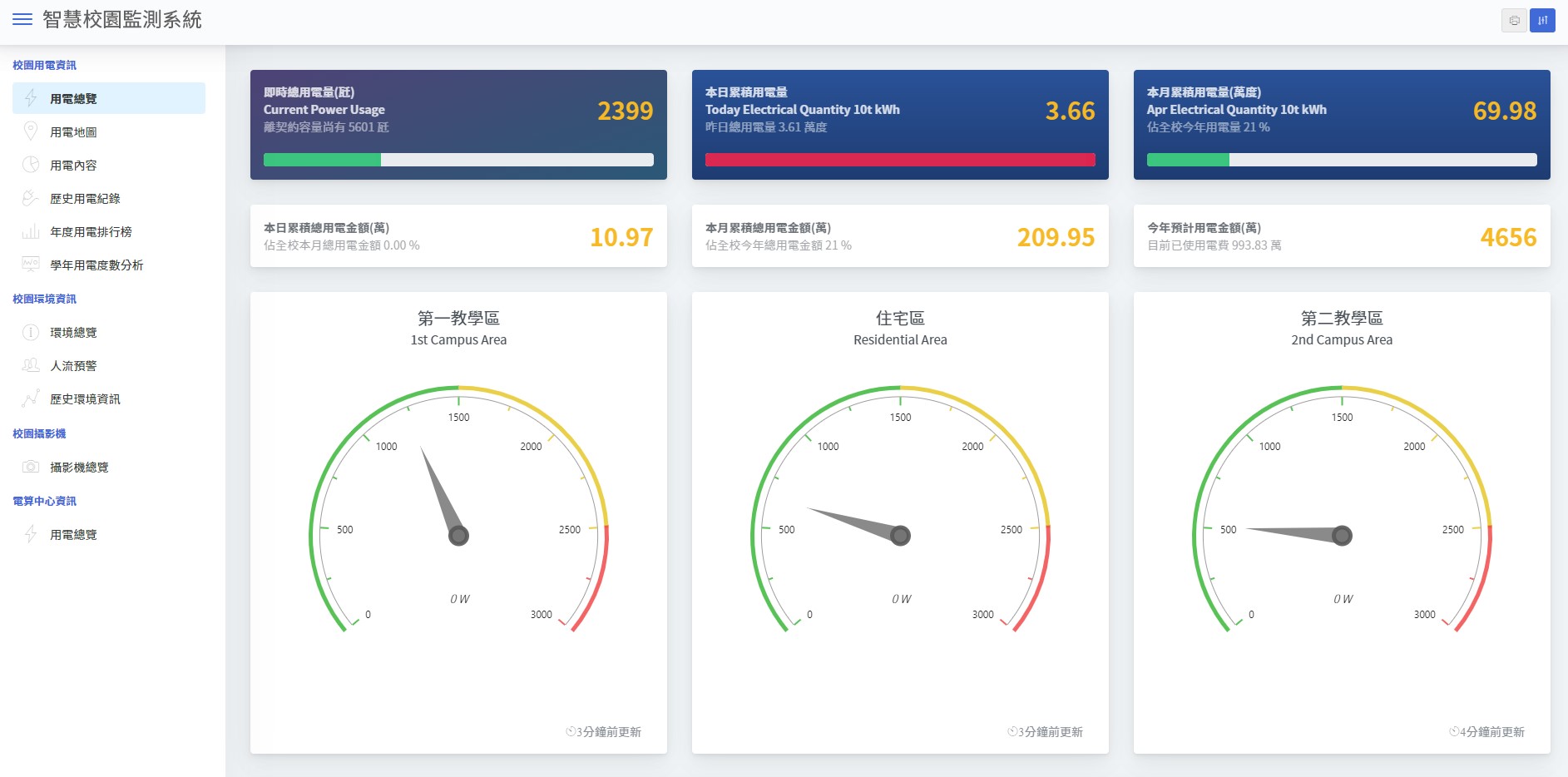1568x777 pixels.
Task: Click the printer icon in header
Action: point(1514,20)
